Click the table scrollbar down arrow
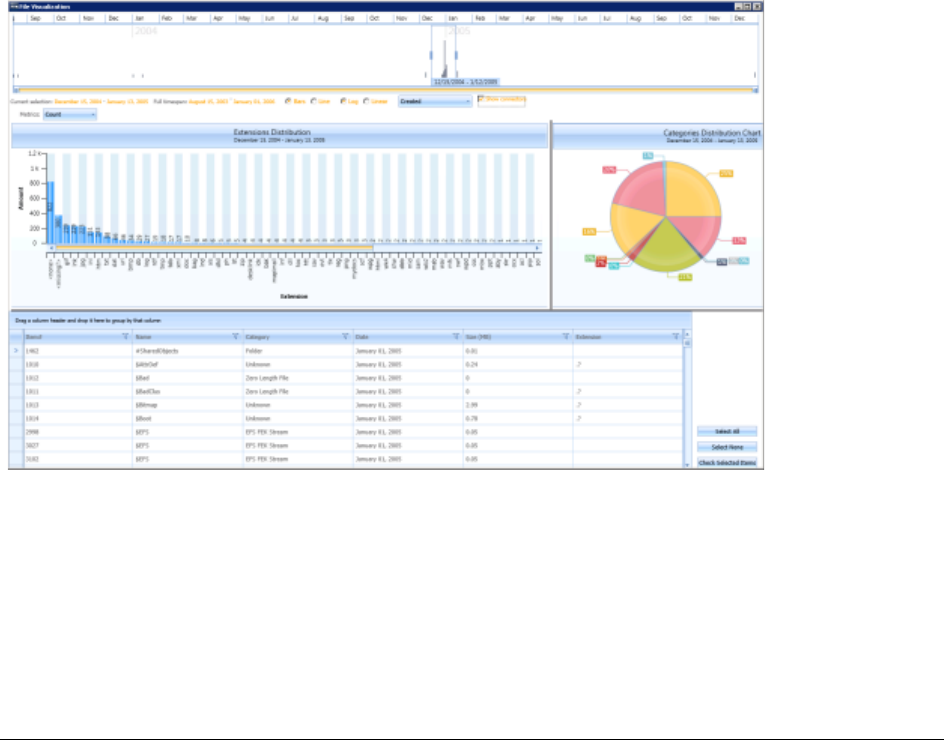 [687, 465]
